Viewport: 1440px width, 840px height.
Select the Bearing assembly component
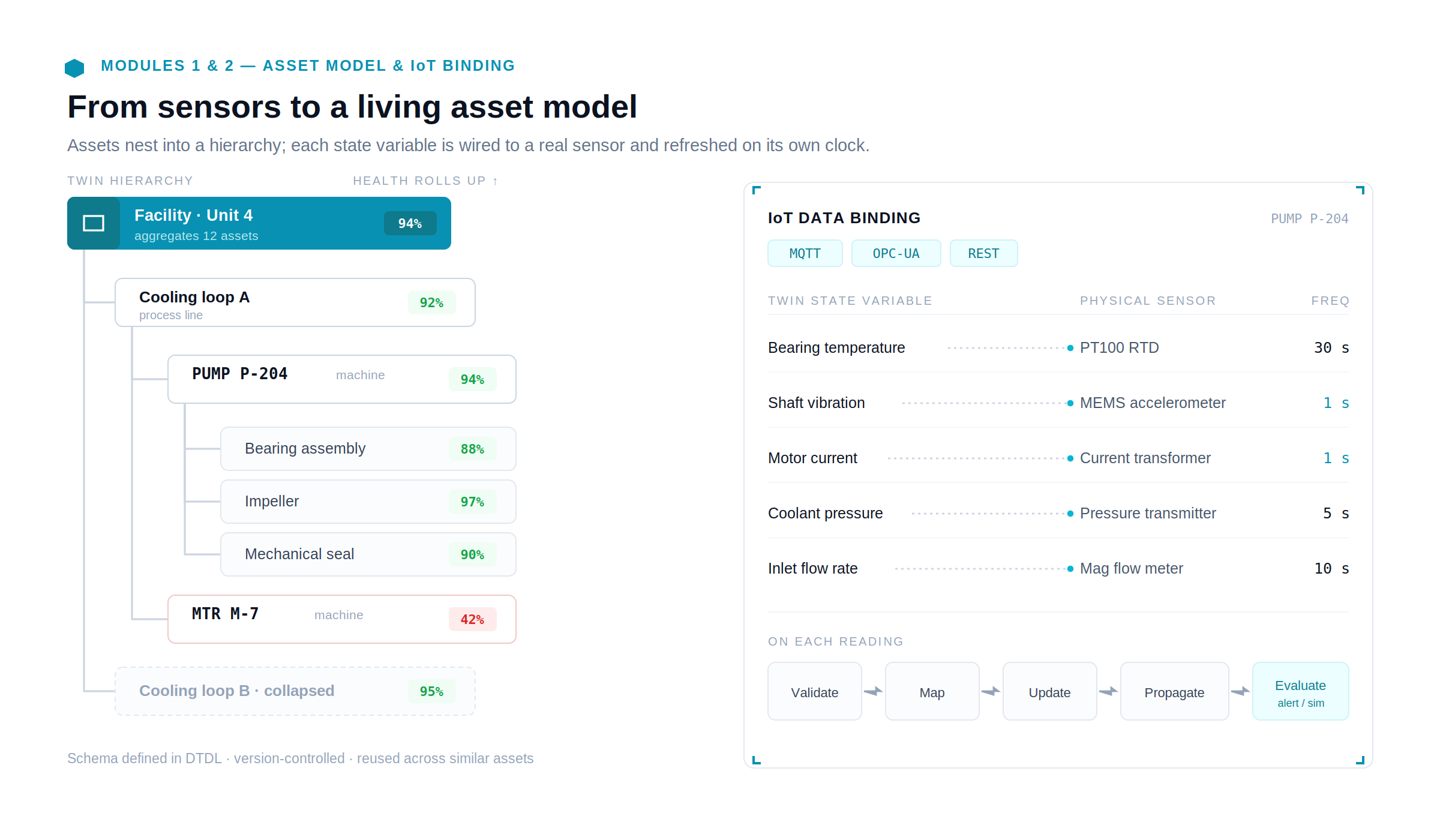368,449
